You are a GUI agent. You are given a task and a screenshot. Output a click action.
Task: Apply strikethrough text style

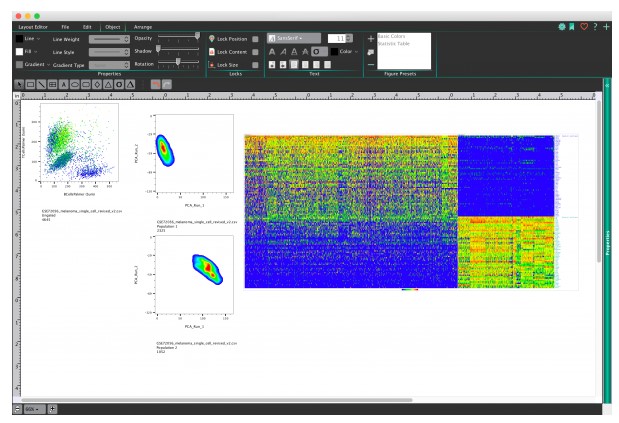point(305,52)
